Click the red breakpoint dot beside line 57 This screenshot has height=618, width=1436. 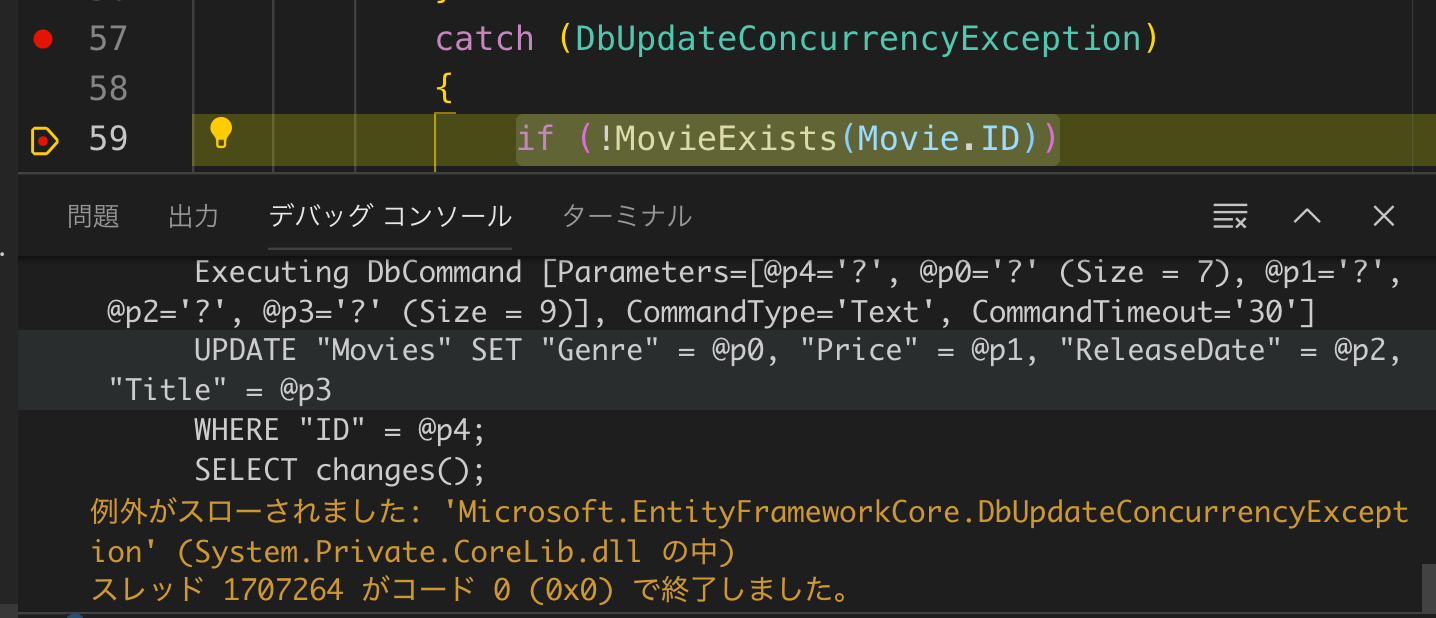[42, 38]
